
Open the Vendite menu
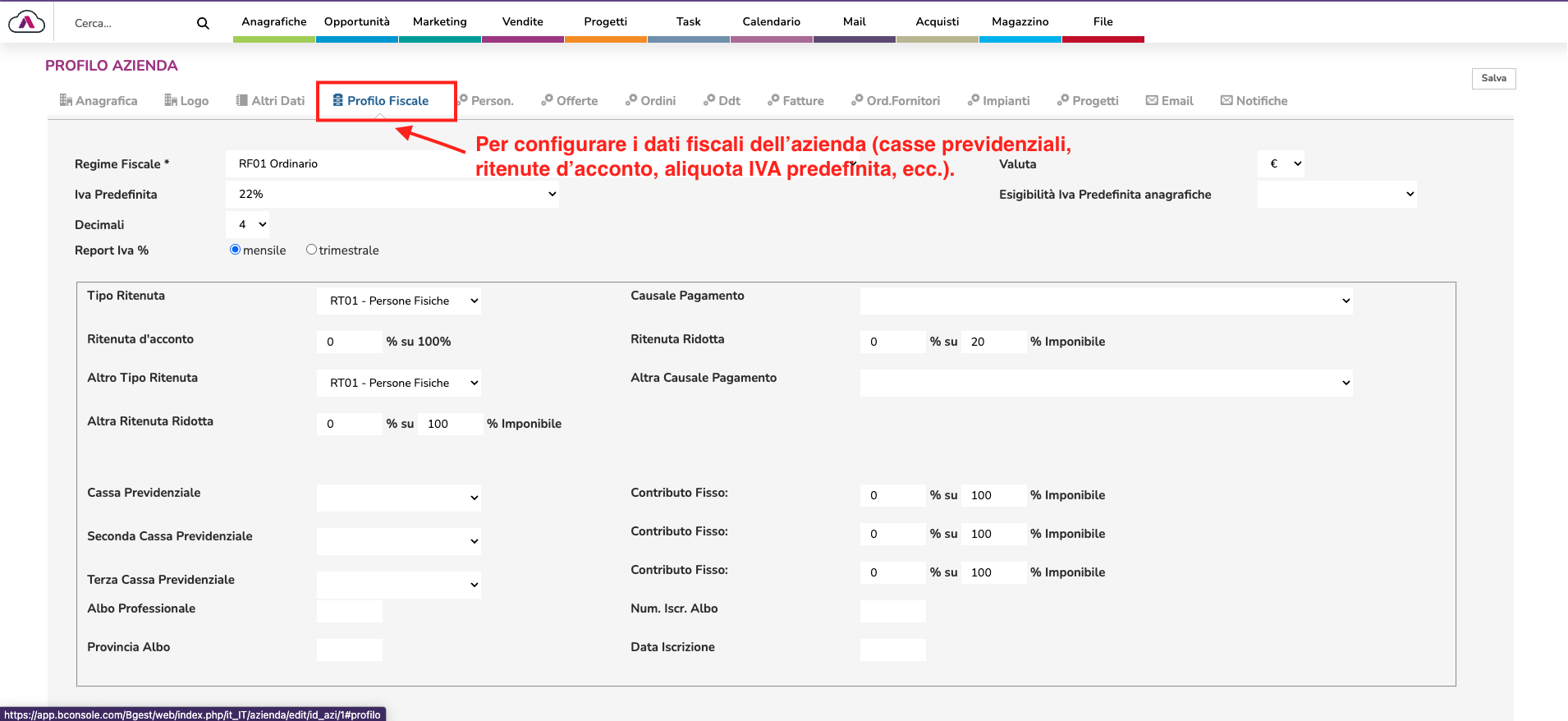523,22
